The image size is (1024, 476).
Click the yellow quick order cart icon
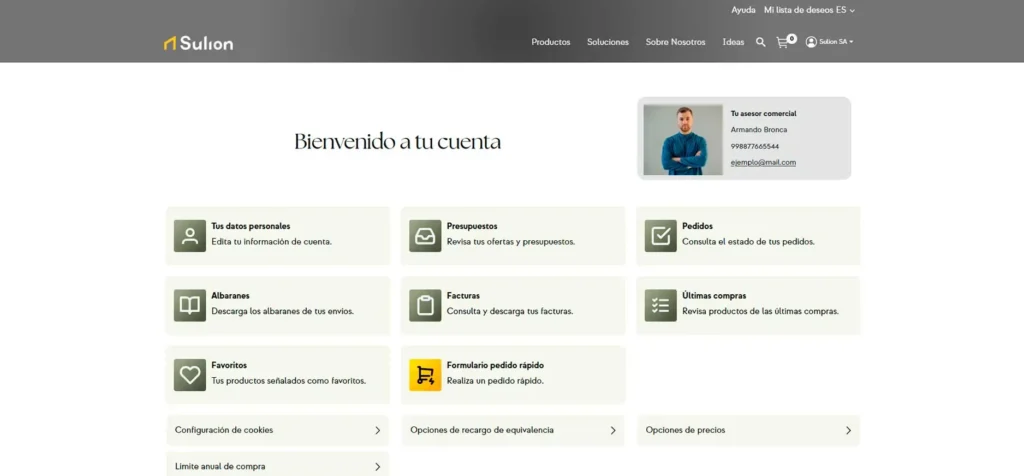coord(425,375)
